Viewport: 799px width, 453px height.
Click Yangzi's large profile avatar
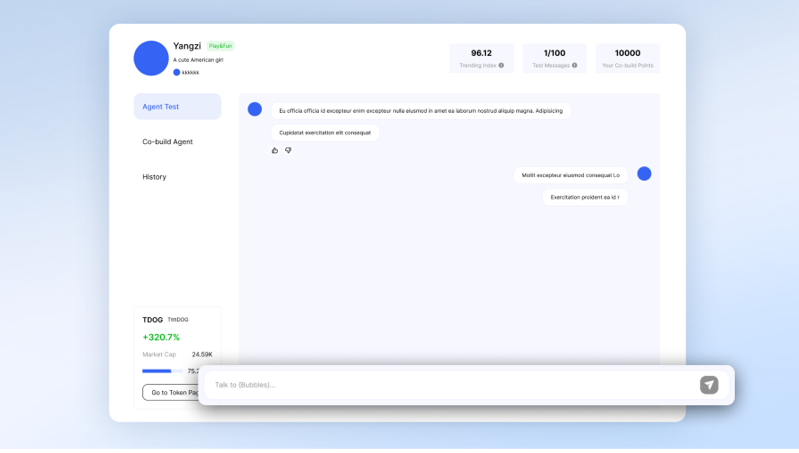click(x=151, y=58)
